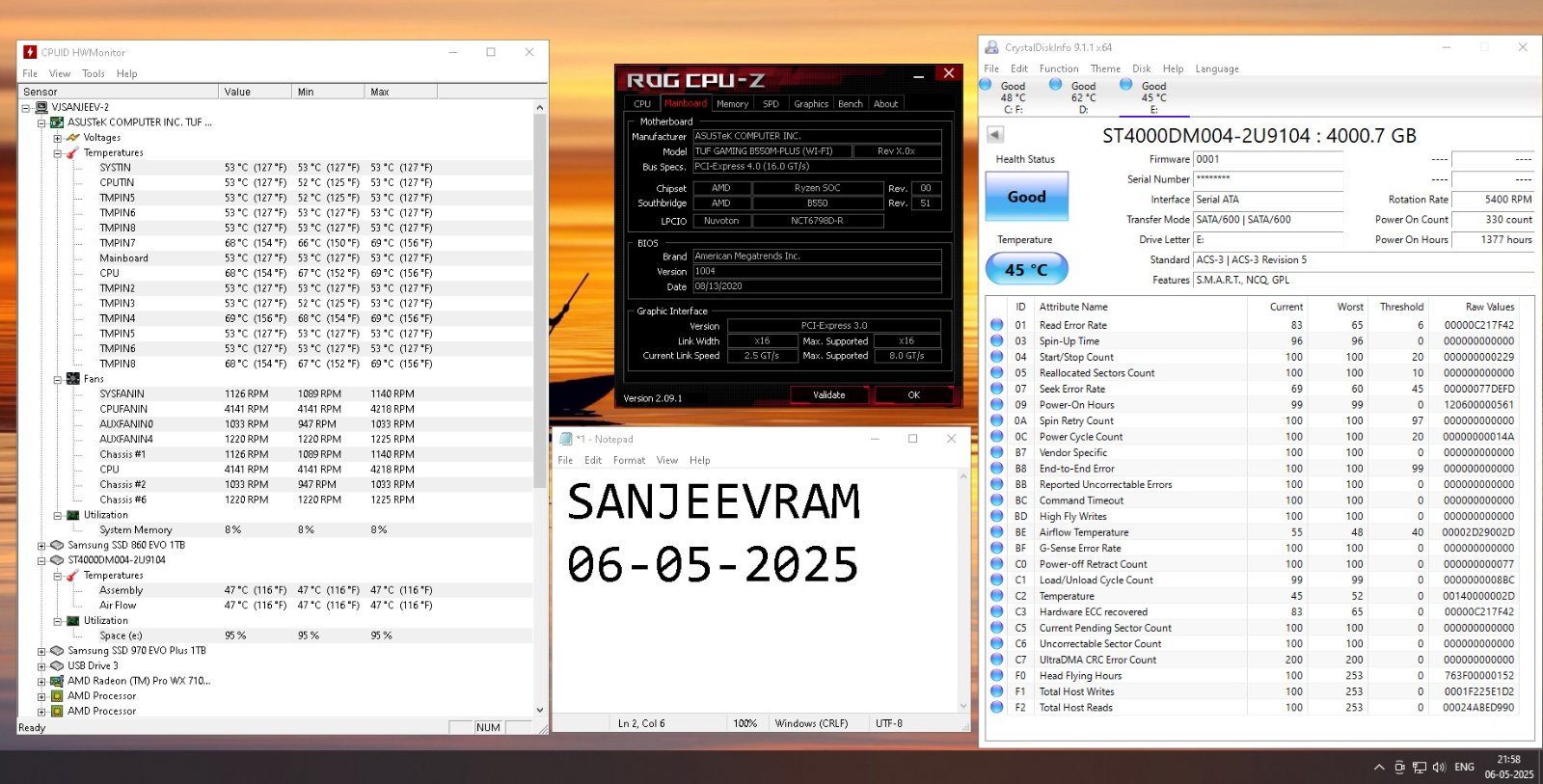1543x784 pixels.
Task: Collapse ST4000DM004-2U9104 node in HWMonitor
Action: [41, 560]
